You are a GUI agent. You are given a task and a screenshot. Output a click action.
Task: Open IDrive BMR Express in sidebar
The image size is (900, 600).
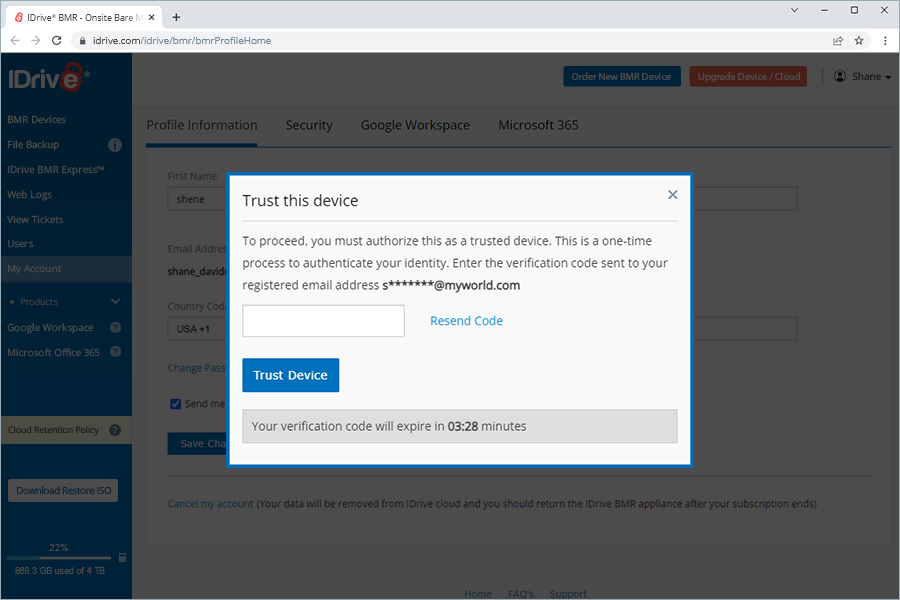[56, 169]
